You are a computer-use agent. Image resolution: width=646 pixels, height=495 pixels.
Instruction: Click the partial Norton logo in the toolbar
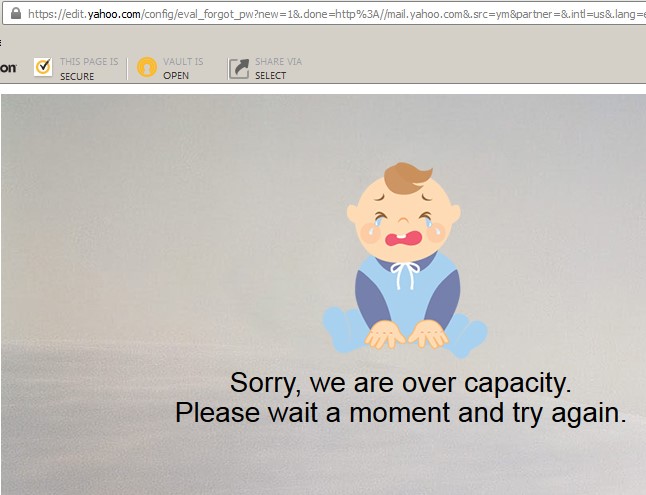[8, 68]
